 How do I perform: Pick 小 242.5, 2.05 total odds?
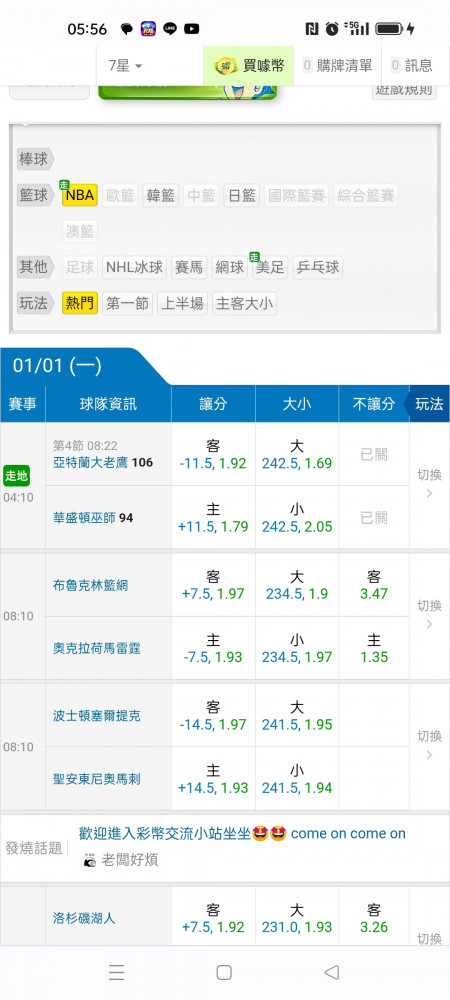pos(296,517)
